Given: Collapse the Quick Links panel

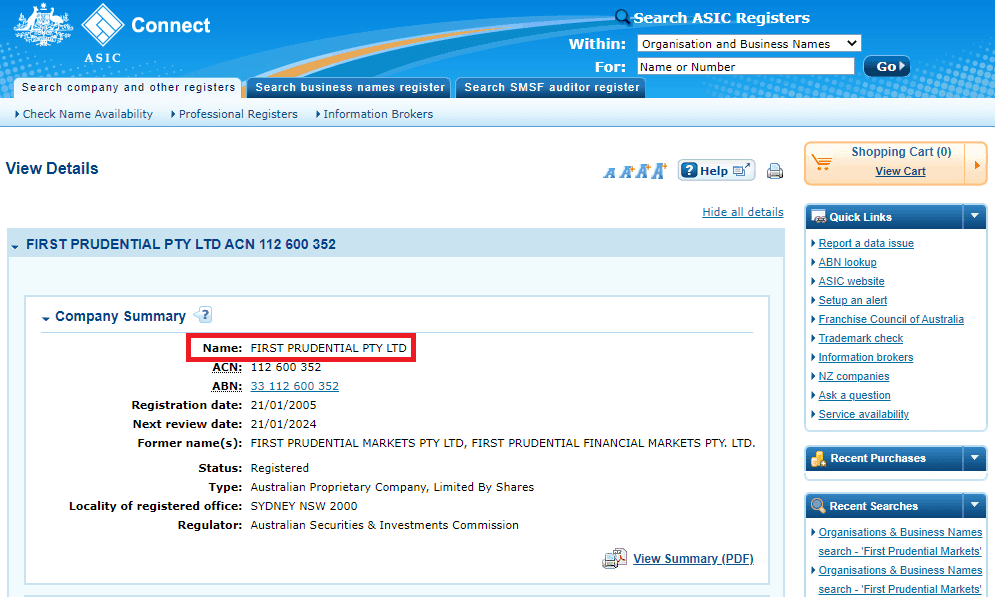Looking at the screenshot, I should point(974,217).
